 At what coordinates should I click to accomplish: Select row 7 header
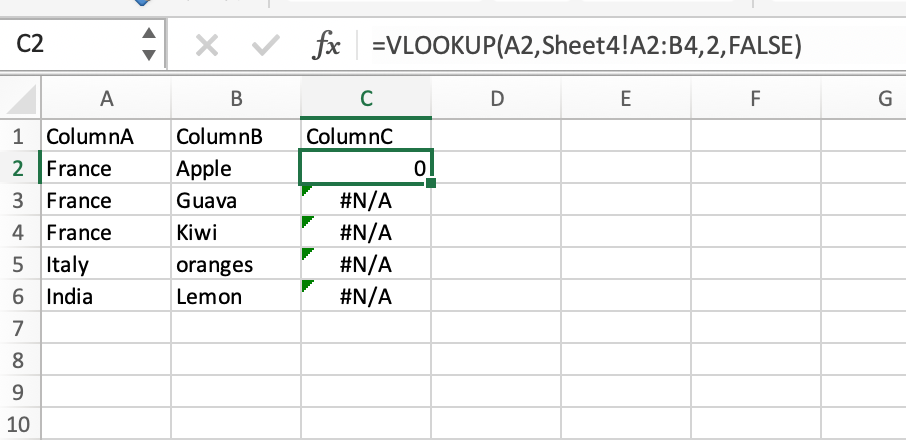18,328
